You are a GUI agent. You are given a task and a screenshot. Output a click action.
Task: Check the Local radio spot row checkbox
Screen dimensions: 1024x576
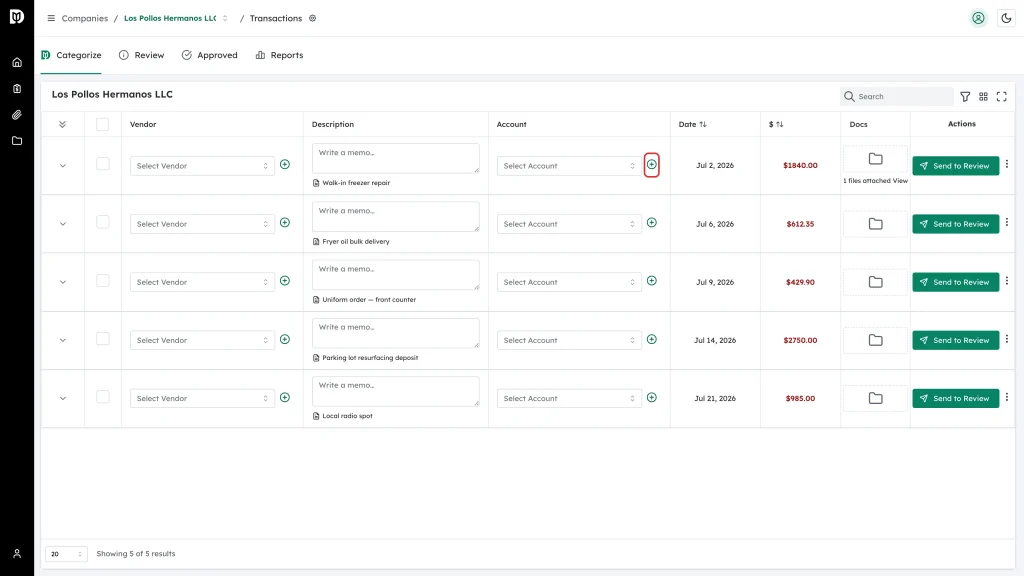[x=103, y=396]
